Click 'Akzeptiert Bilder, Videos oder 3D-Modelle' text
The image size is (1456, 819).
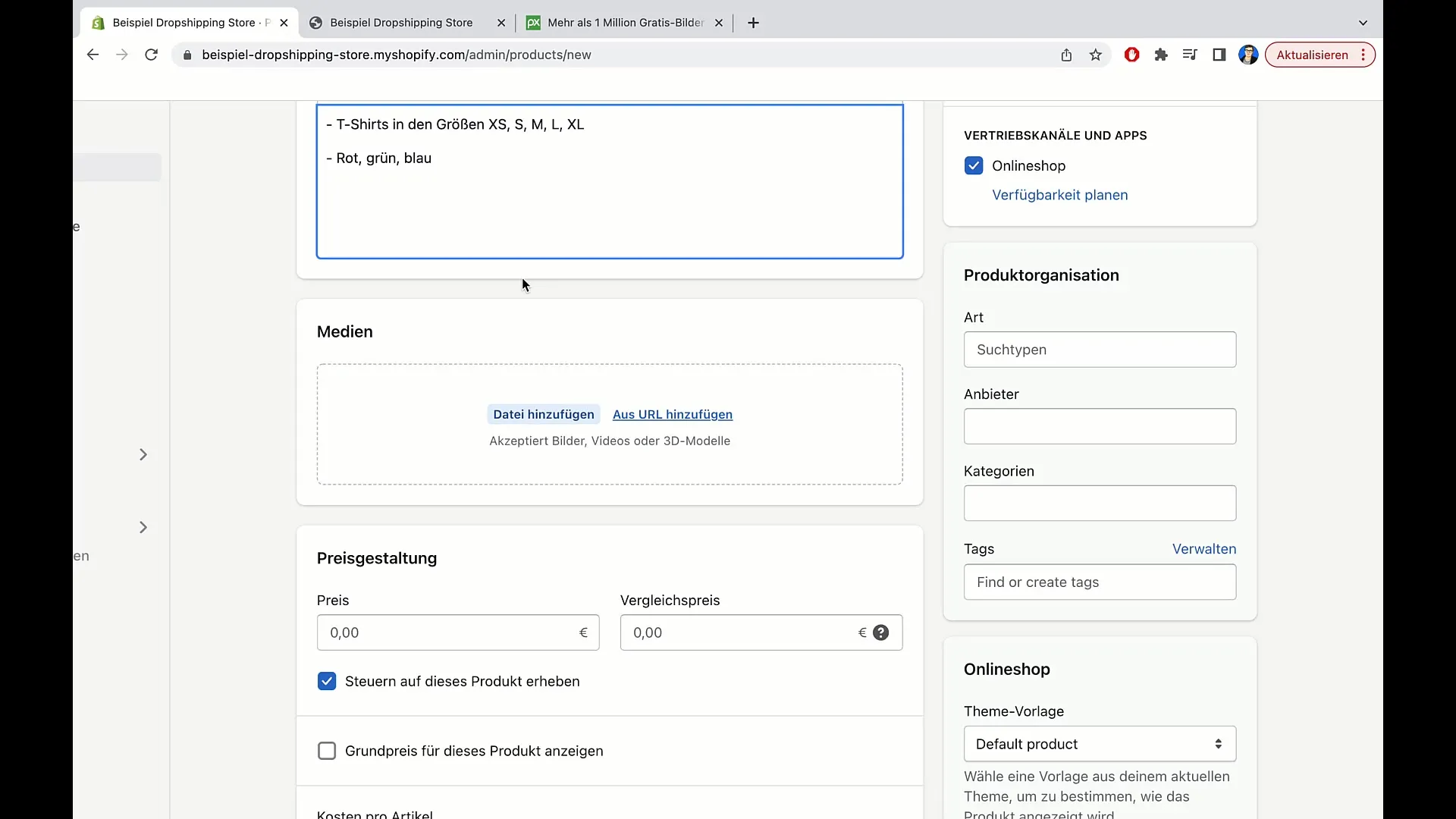(x=610, y=441)
